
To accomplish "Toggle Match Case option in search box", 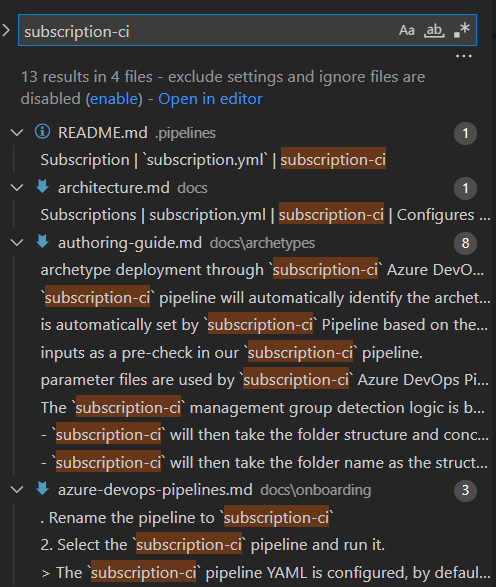I will click(407, 30).
